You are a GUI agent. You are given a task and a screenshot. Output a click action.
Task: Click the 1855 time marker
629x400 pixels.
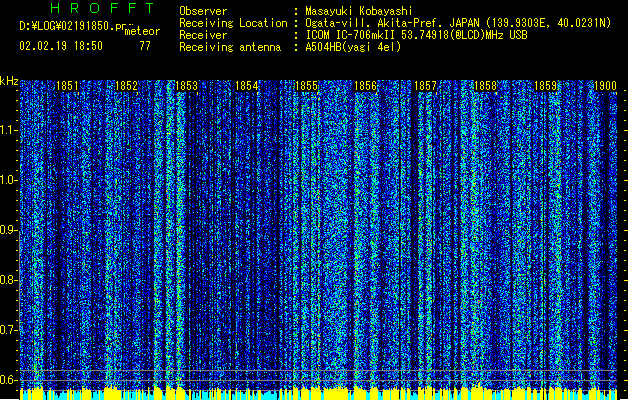306,86
